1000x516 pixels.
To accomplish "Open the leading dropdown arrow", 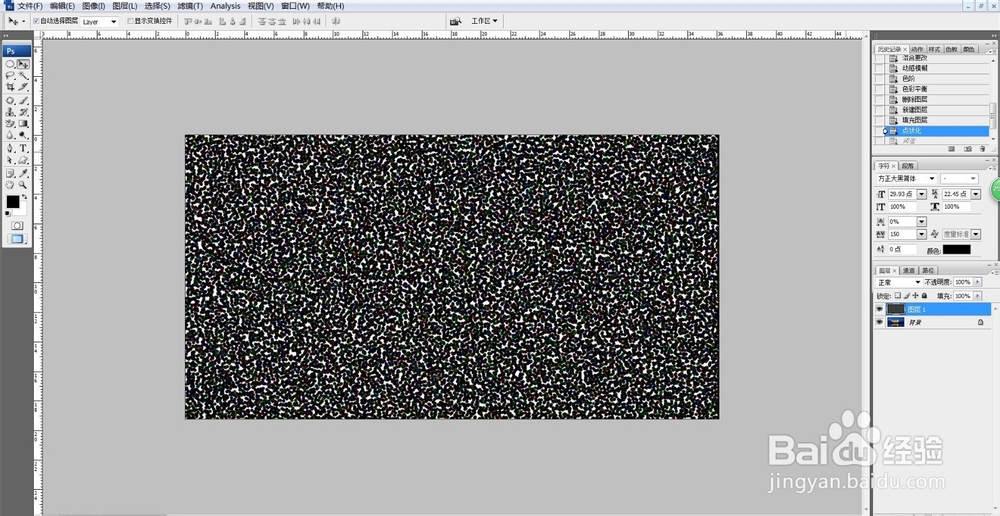I will tap(976, 194).
